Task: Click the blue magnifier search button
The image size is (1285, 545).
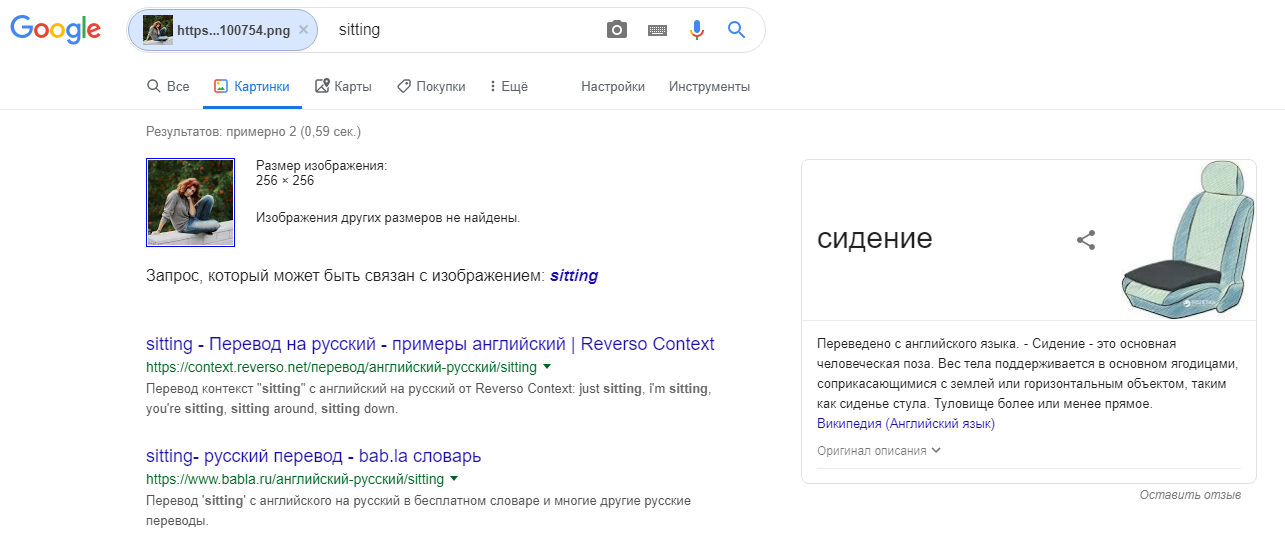Action: 737,30
